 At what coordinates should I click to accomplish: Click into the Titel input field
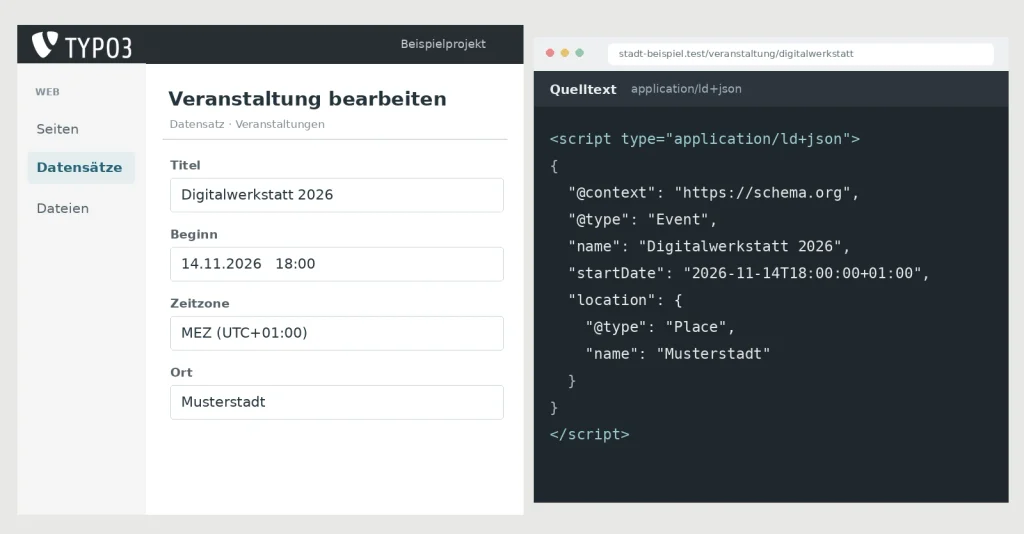click(337, 195)
